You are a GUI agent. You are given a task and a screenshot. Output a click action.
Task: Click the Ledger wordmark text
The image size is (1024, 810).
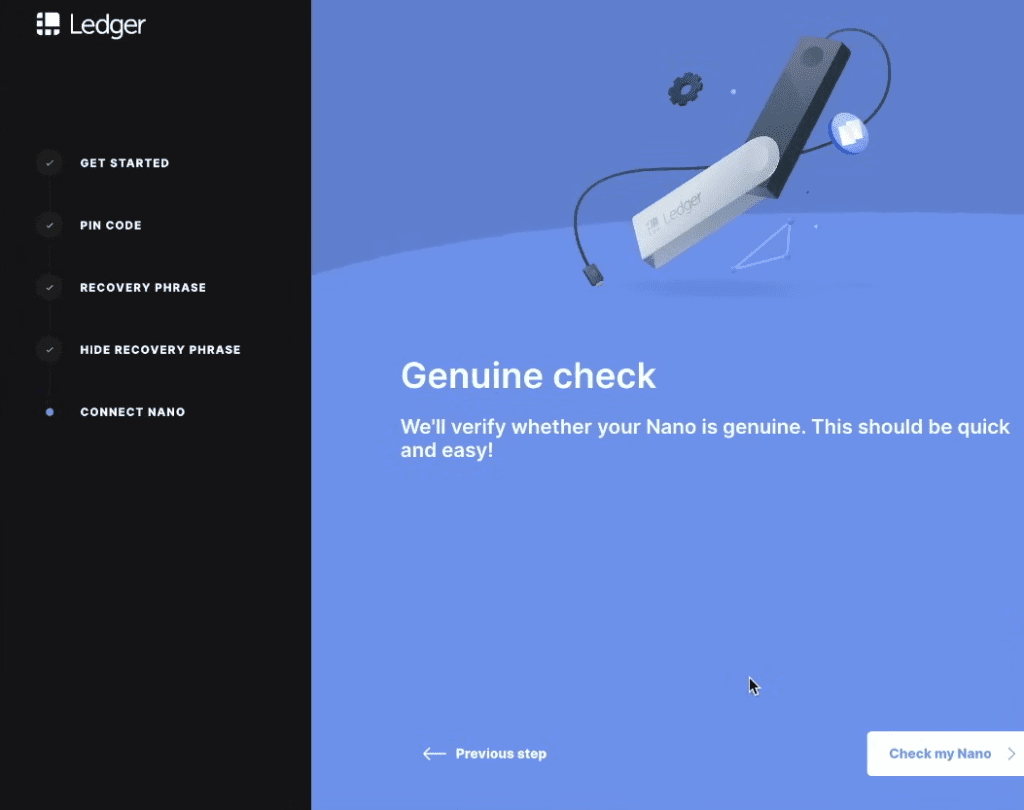pos(108,25)
